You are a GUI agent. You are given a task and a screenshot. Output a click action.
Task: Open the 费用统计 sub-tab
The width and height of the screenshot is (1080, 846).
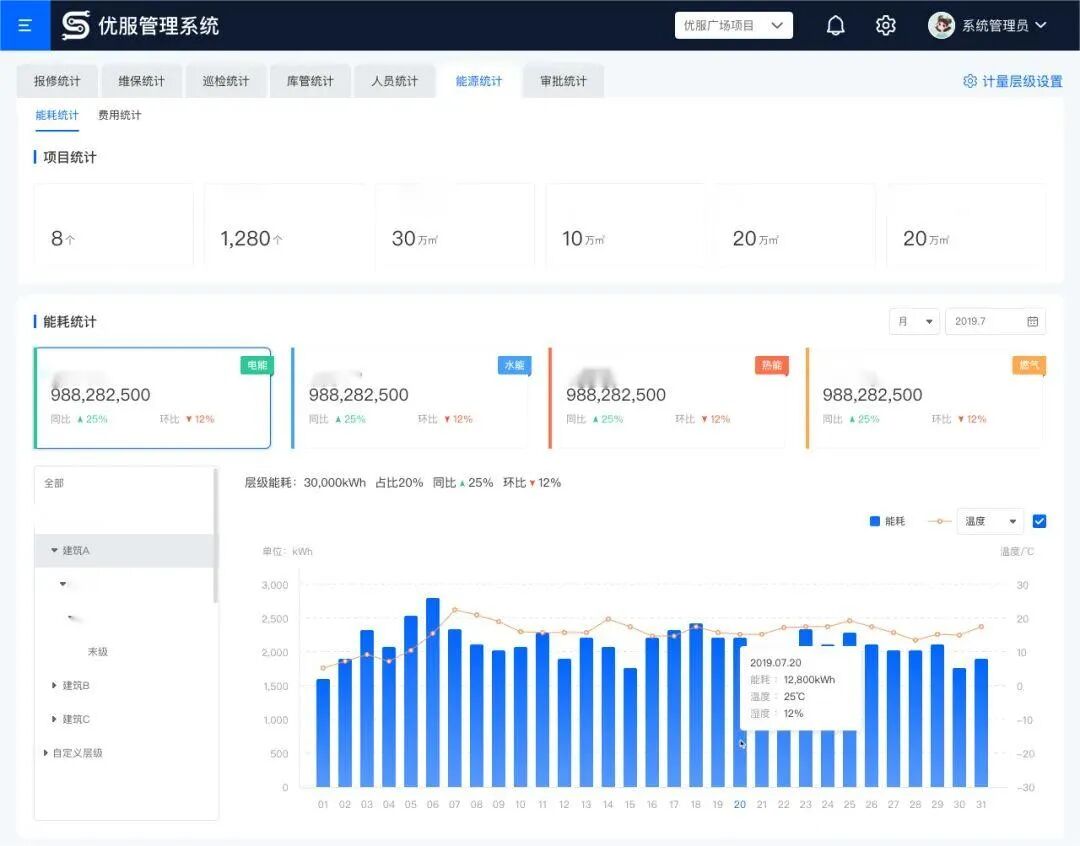[119, 115]
